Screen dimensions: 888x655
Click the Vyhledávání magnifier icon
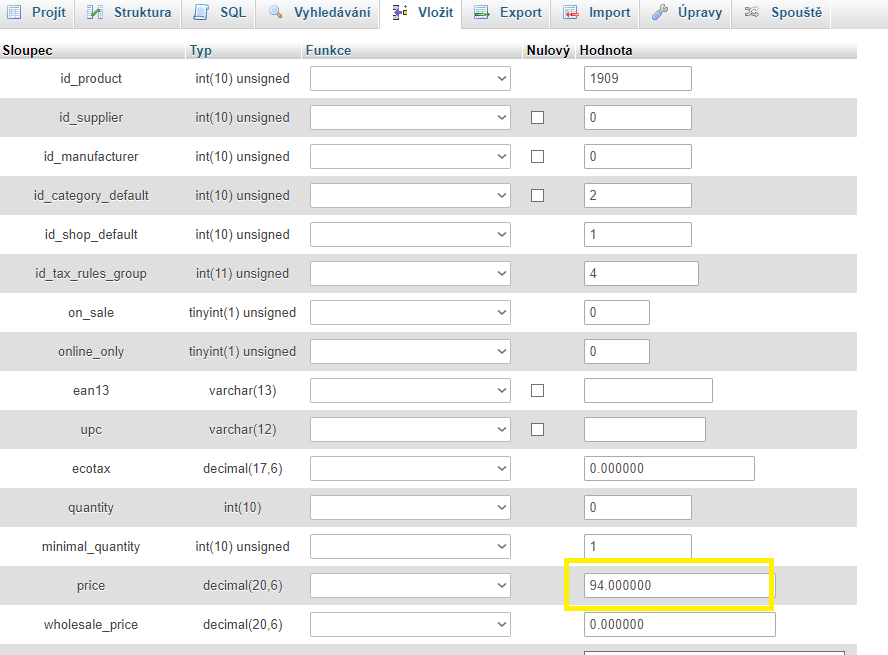[276, 12]
